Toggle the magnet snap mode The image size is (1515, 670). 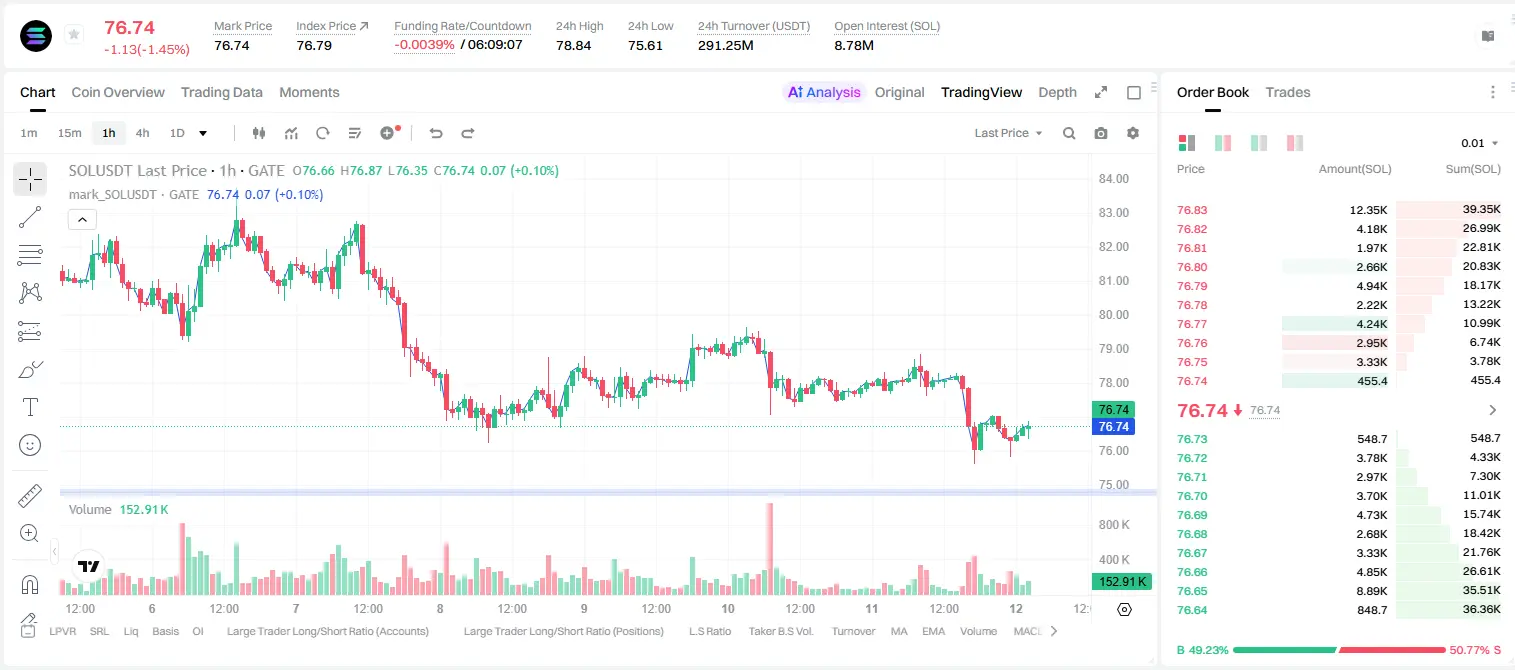coord(30,584)
